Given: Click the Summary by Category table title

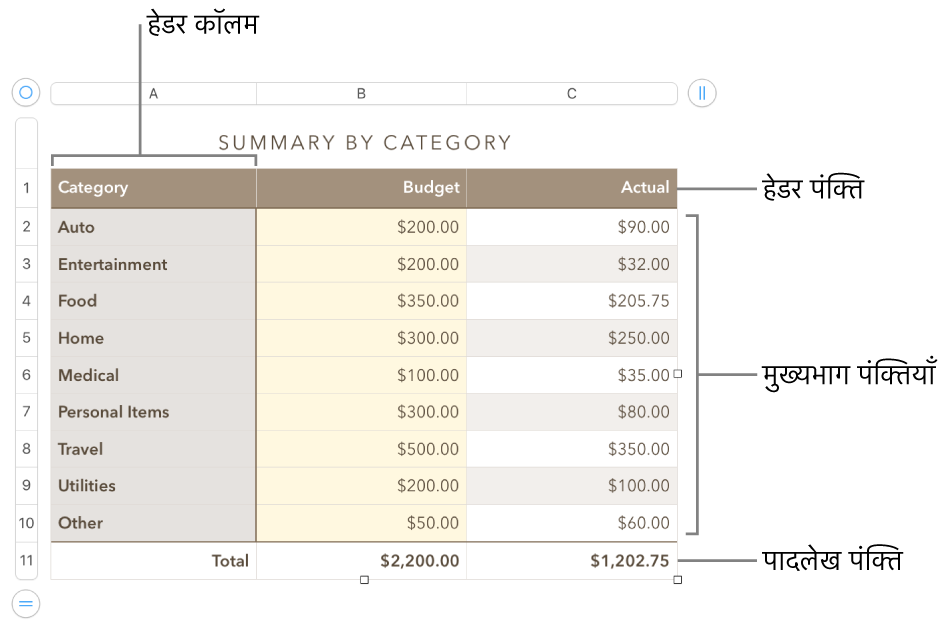Looking at the screenshot, I should 365,143.
